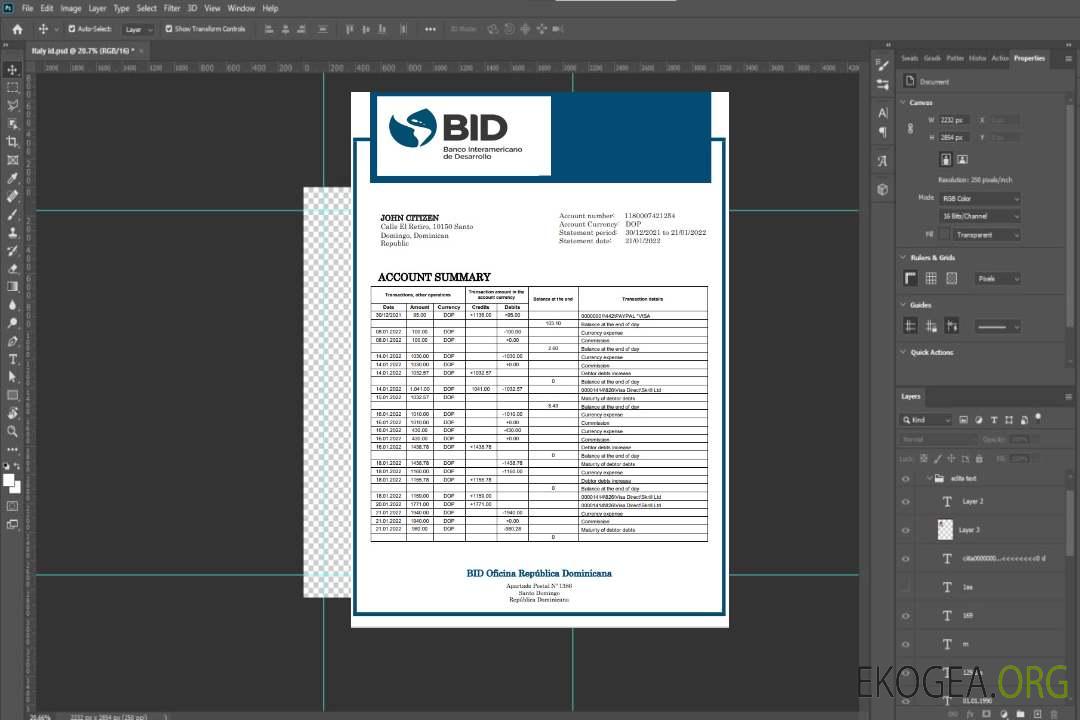Add a layer mask from Layers footer
The width and height of the screenshot is (1080, 720).
coord(986,714)
